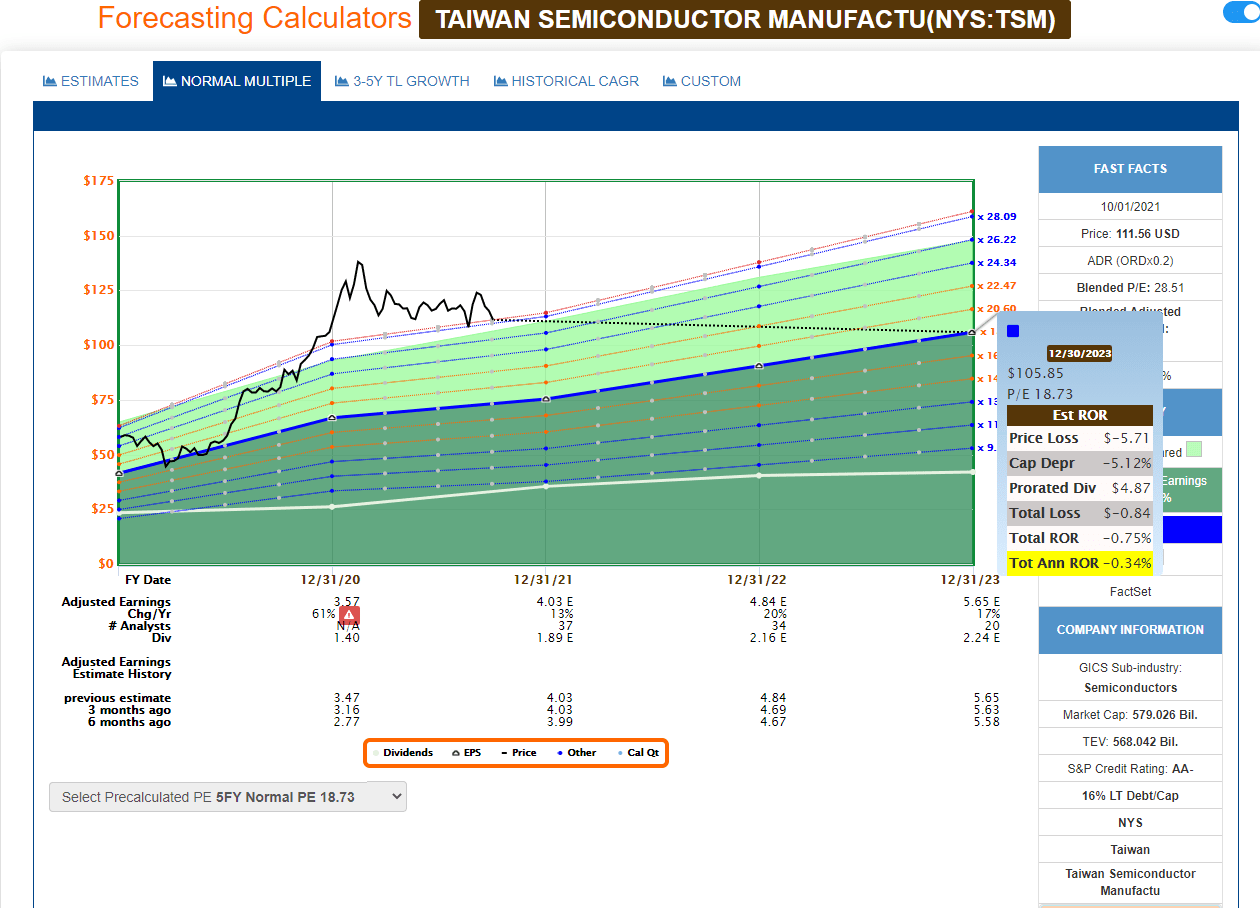1260x908 pixels.
Task: Click the Price Loss row in tooltip
Action: tap(1080, 438)
